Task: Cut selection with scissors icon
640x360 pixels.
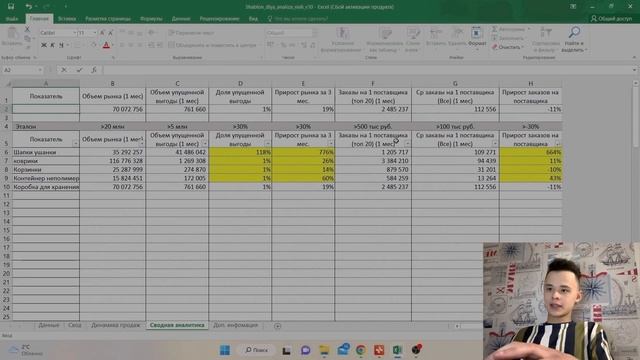Action: [x=27, y=29]
